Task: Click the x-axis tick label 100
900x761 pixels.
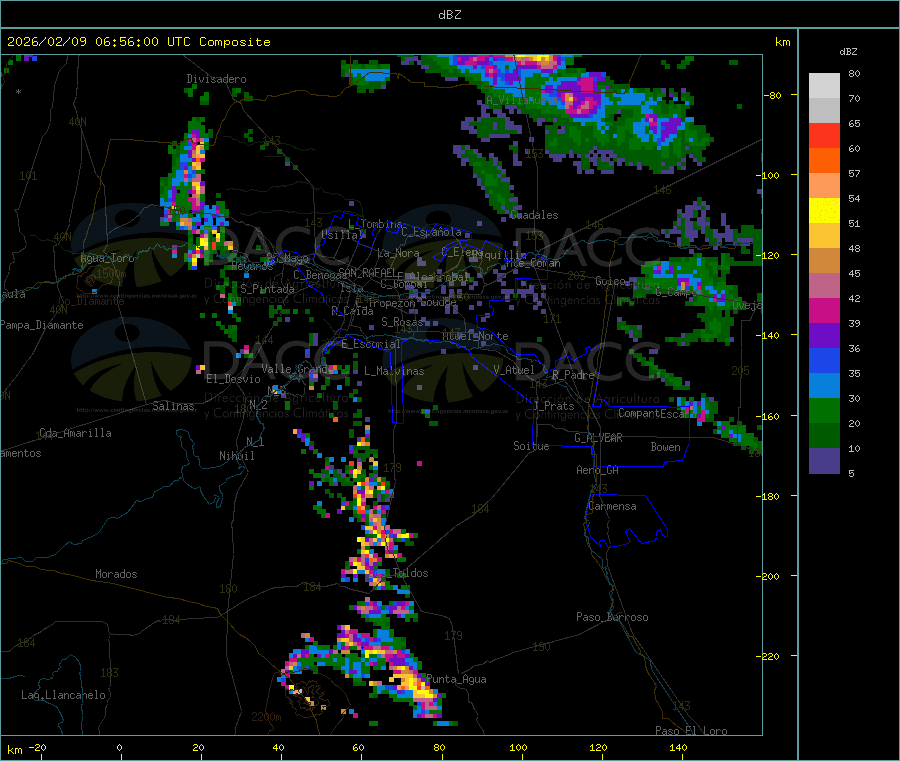Action: 518,747
